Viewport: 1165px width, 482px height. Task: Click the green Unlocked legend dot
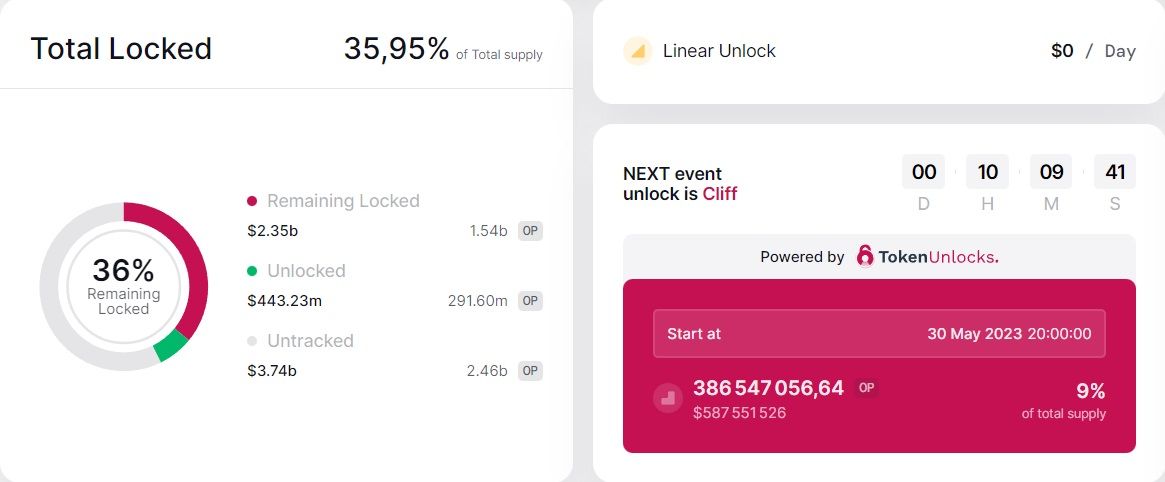click(x=252, y=271)
